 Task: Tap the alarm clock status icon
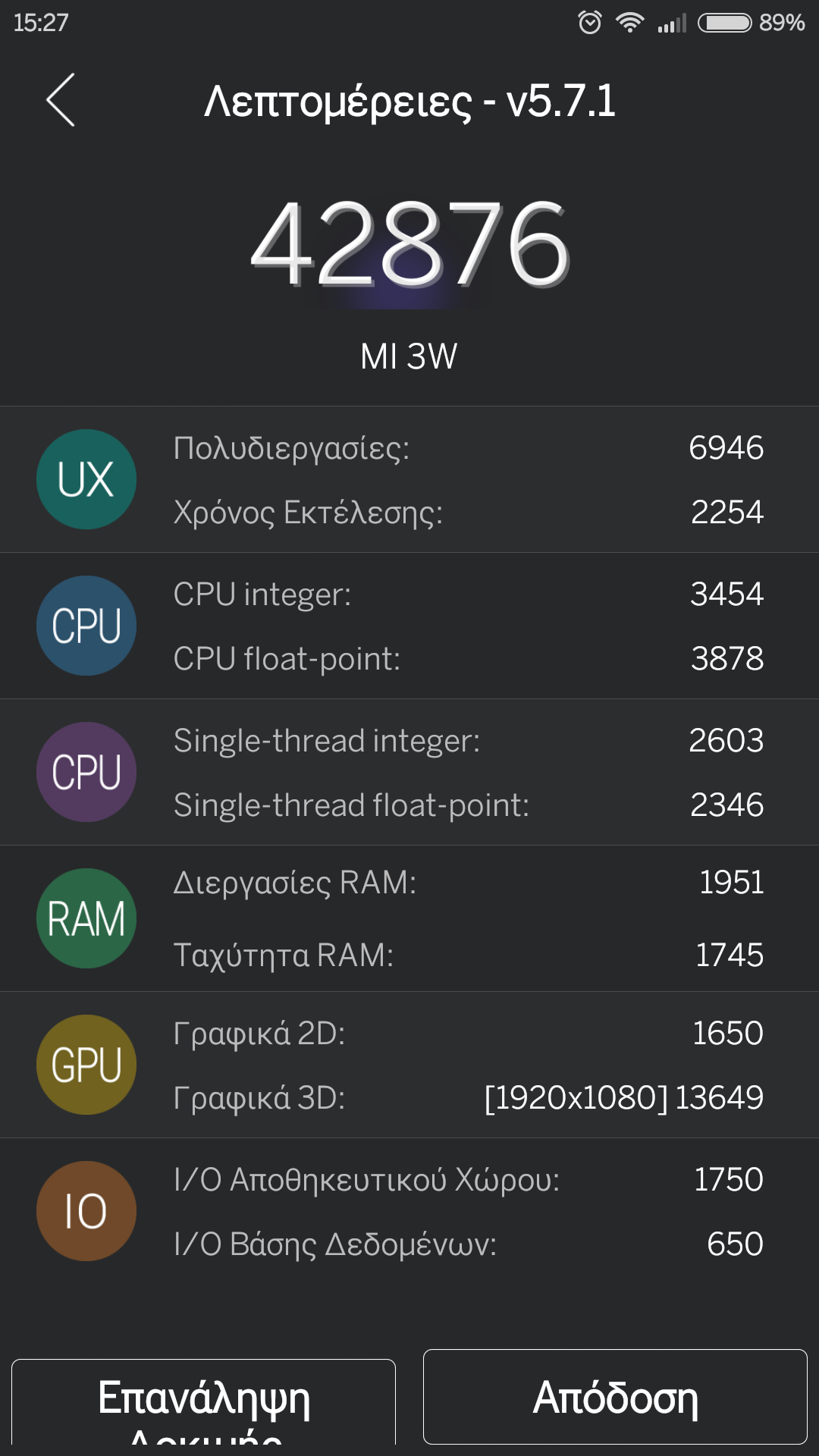coord(589,23)
